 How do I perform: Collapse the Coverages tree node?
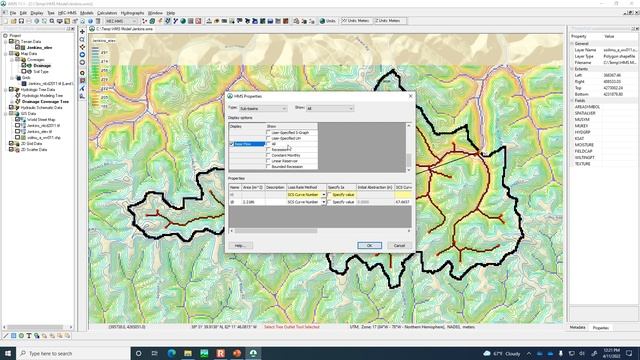[x=11, y=60]
